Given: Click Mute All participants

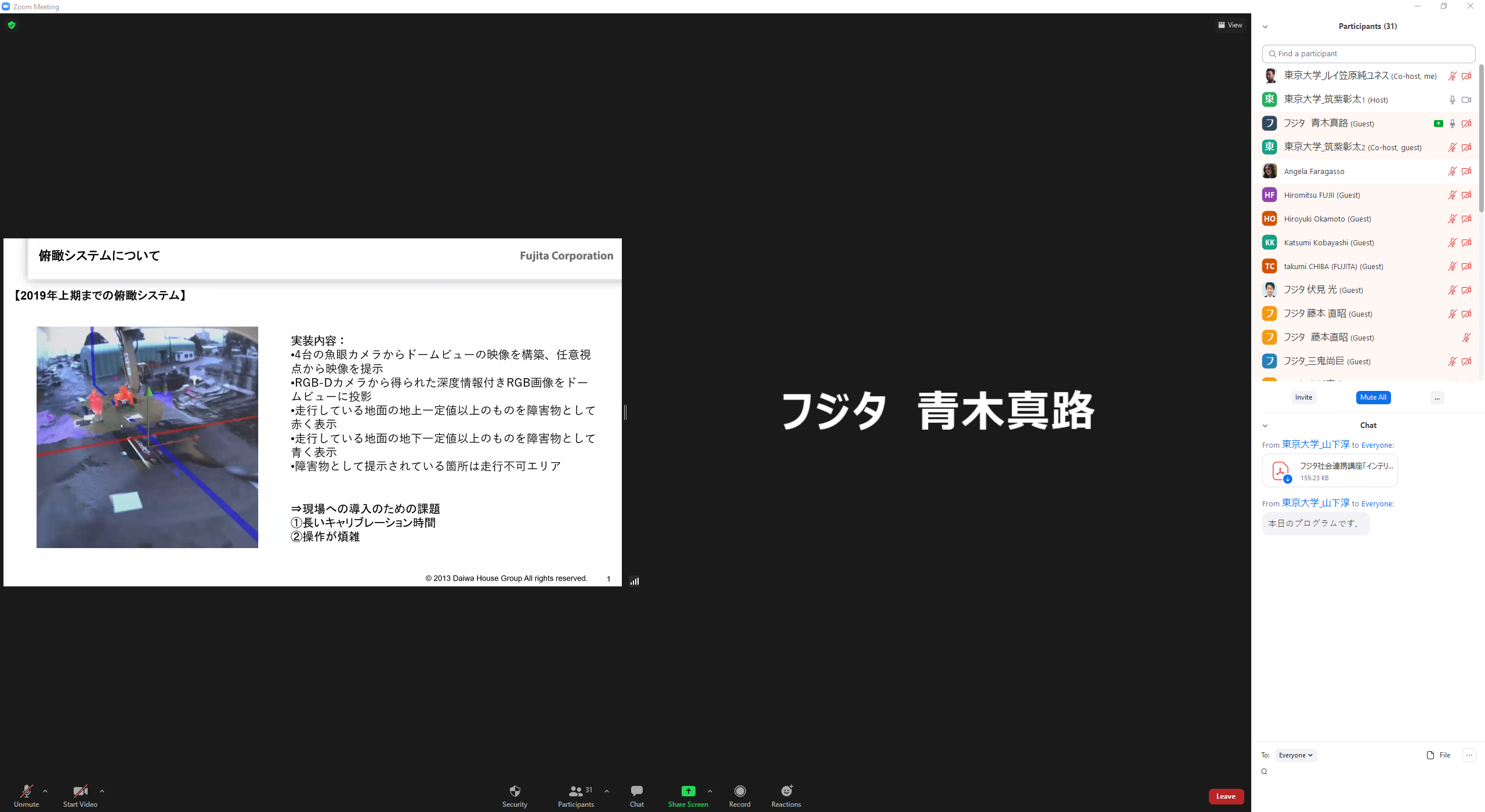Looking at the screenshot, I should [x=1373, y=397].
